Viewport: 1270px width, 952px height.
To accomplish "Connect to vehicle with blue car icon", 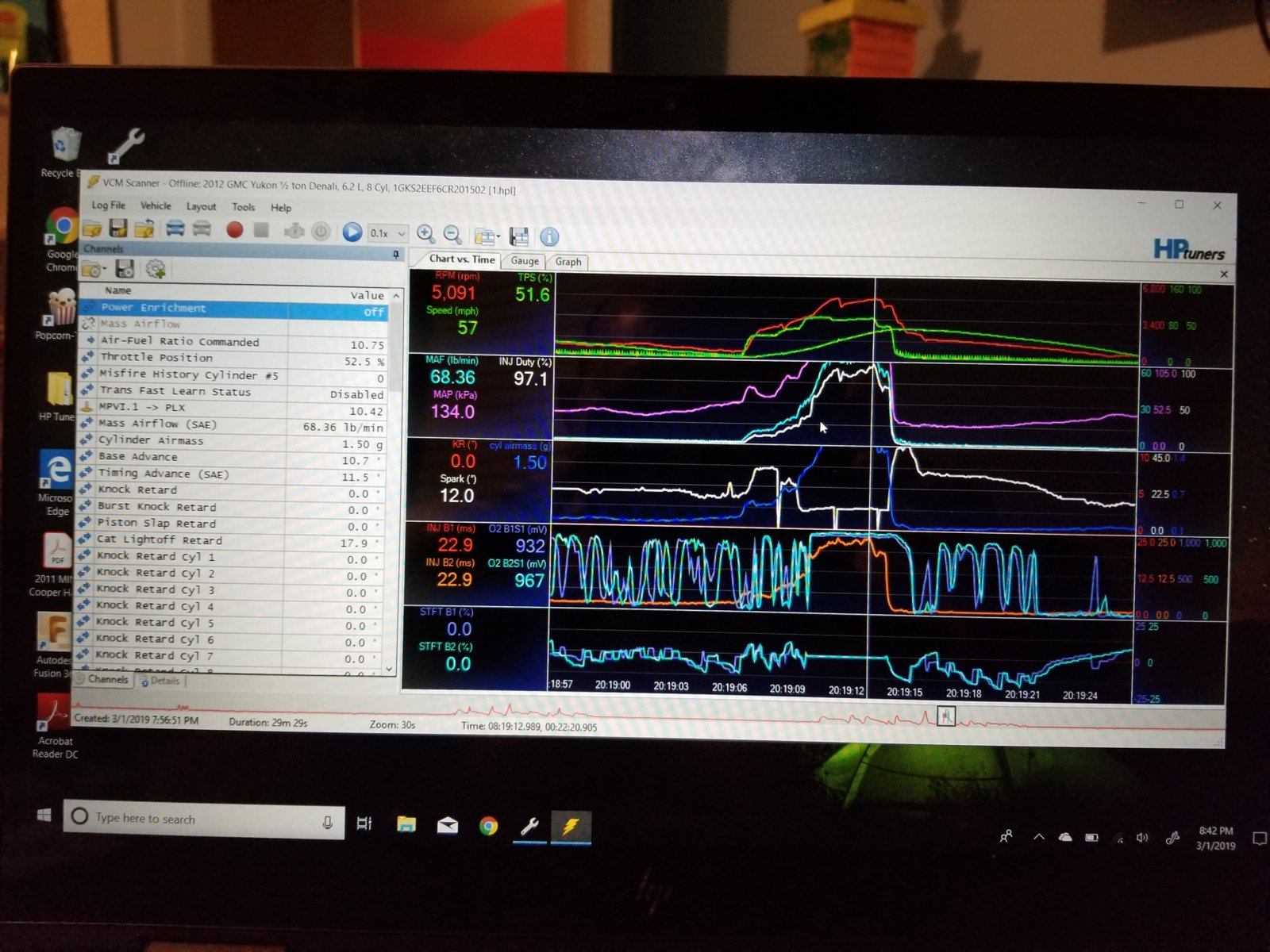I will (175, 229).
